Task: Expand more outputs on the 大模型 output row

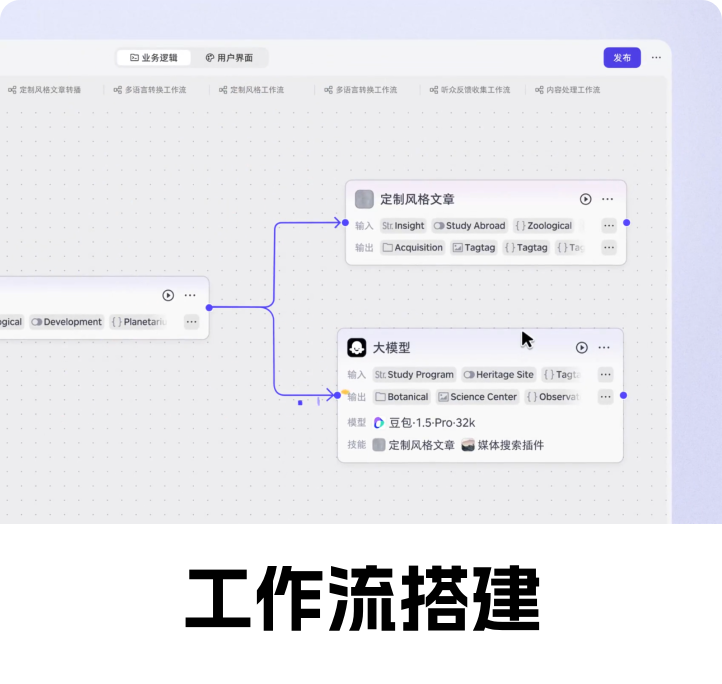Action: coord(606,397)
